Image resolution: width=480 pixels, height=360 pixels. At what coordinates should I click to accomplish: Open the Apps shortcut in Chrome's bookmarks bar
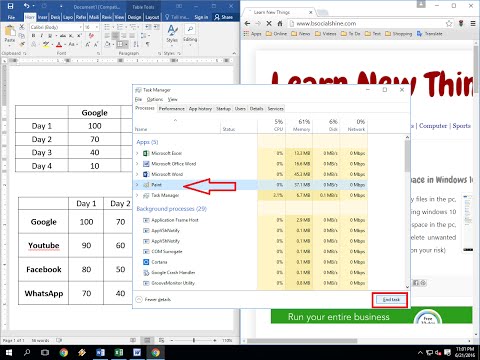252,34
